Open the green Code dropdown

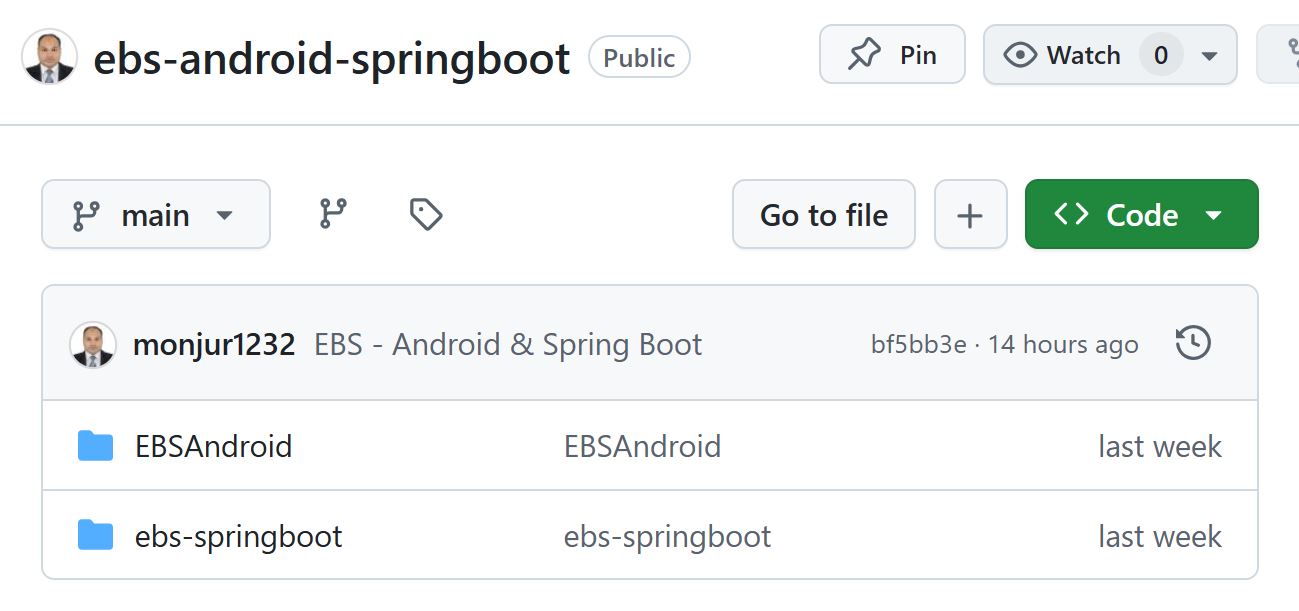coord(1140,213)
